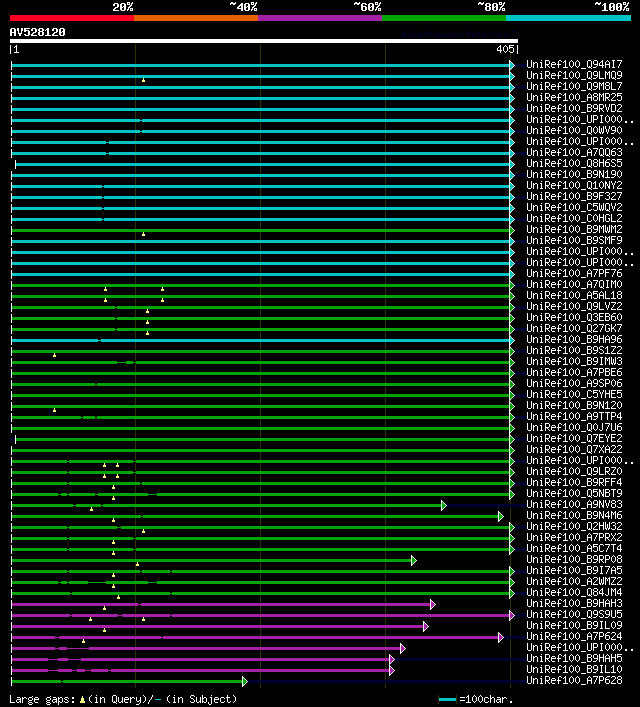The image size is (640, 707).
Task: Select the UniRef100_Q7EYE2 label
Action: pos(574,438)
